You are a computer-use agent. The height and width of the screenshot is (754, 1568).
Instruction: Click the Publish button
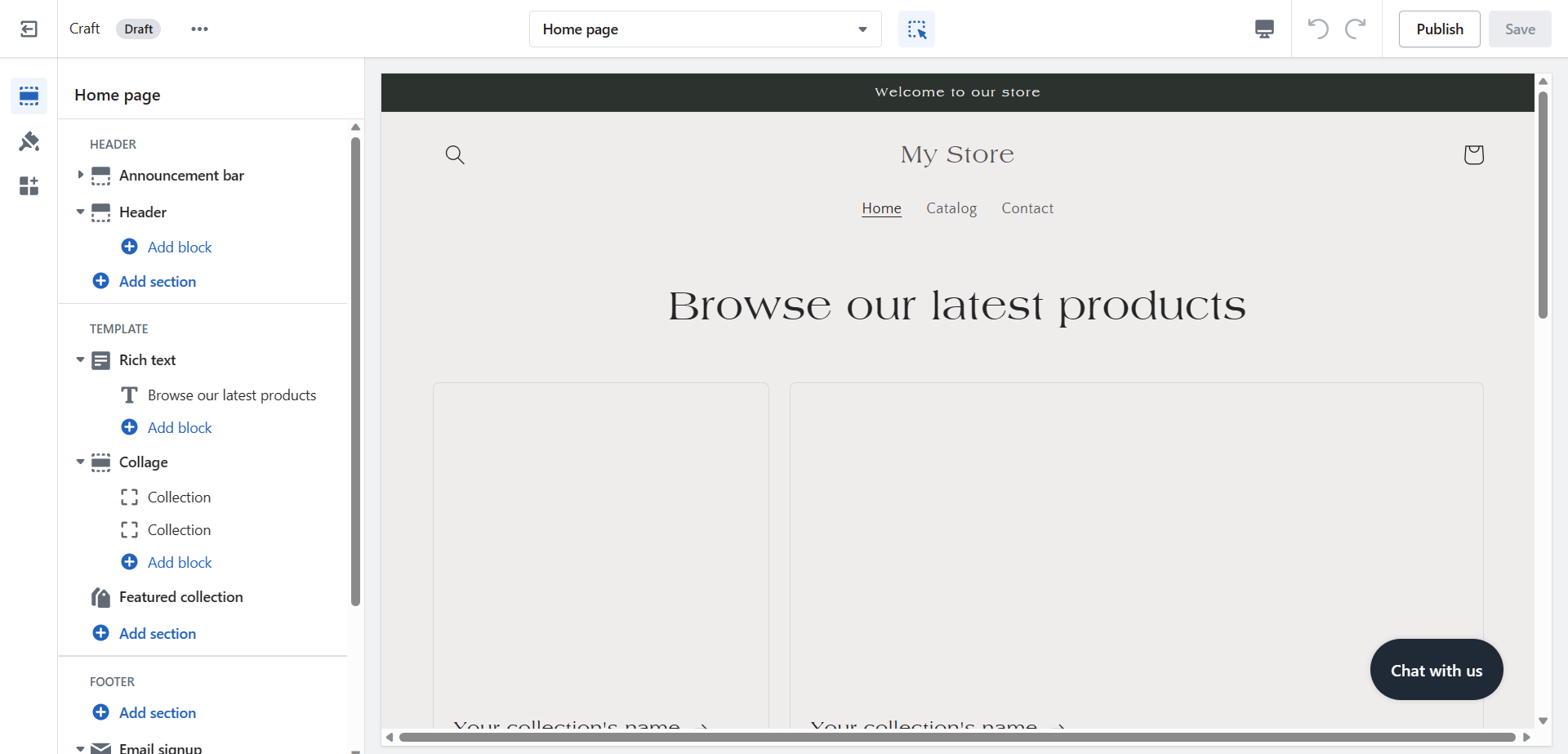[x=1440, y=29]
